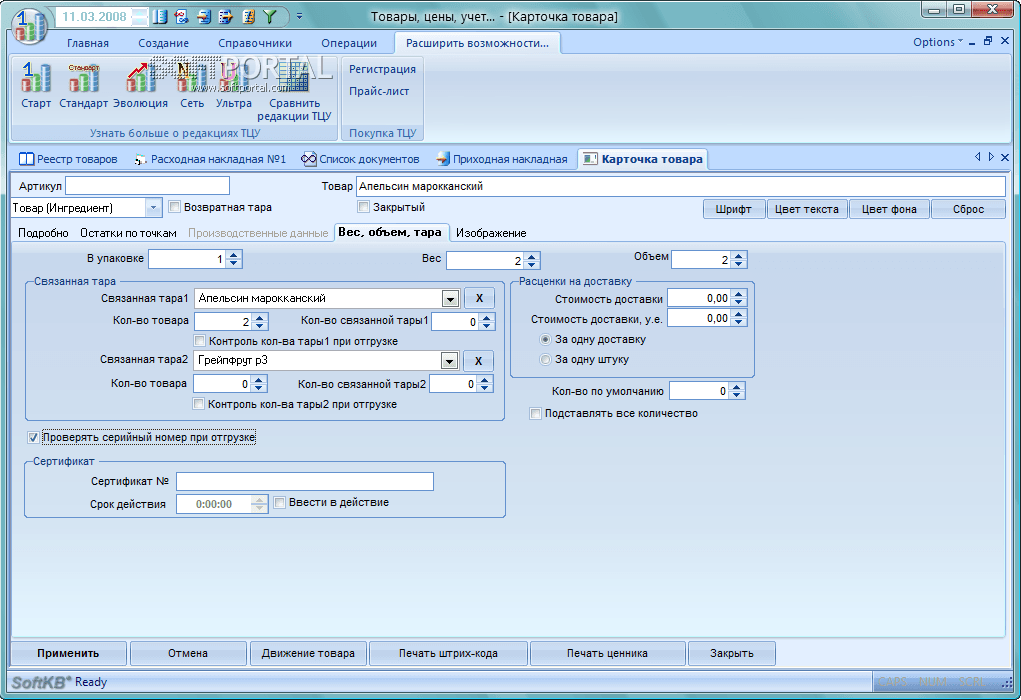Viewport: 1021px width, 700px height.
Task: Click the second quick-access document link icon
Action: [x=182, y=17]
